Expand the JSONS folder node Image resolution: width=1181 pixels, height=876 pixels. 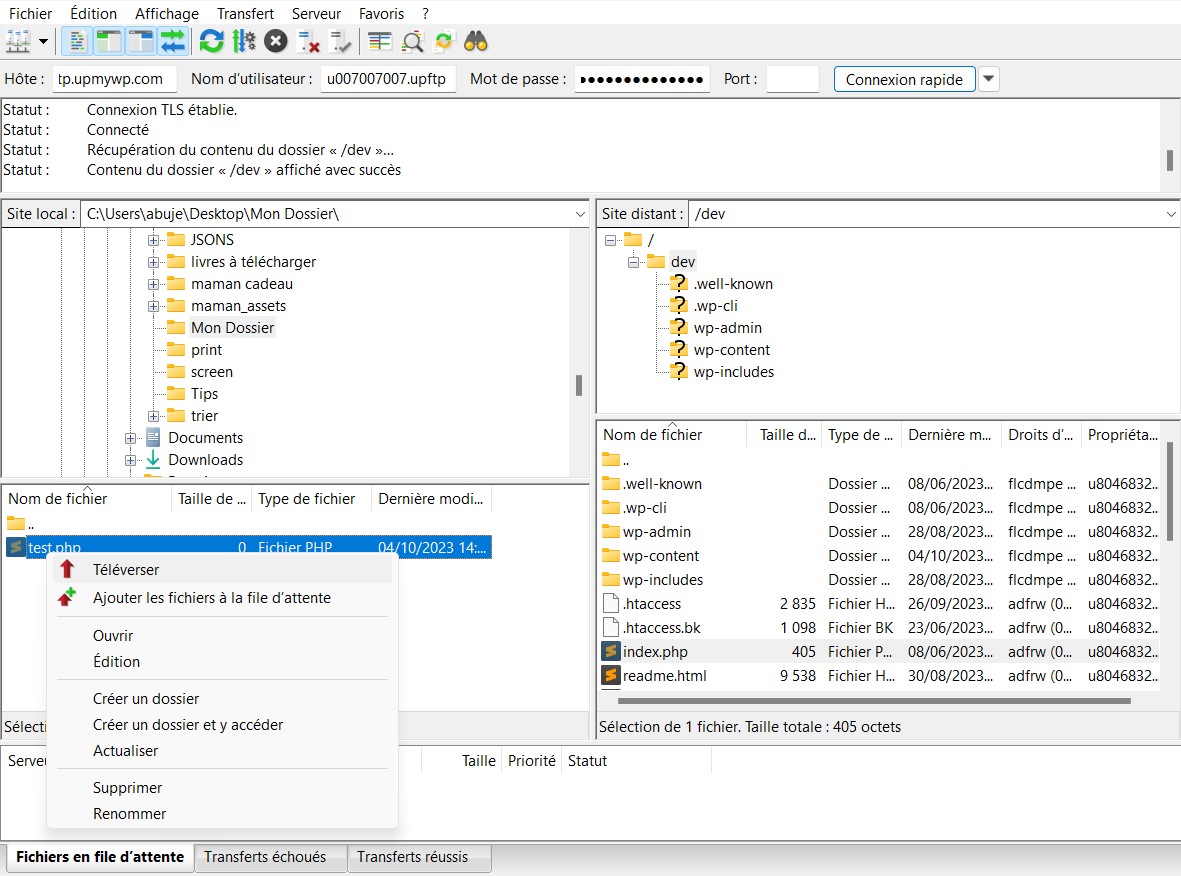tap(153, 240)
